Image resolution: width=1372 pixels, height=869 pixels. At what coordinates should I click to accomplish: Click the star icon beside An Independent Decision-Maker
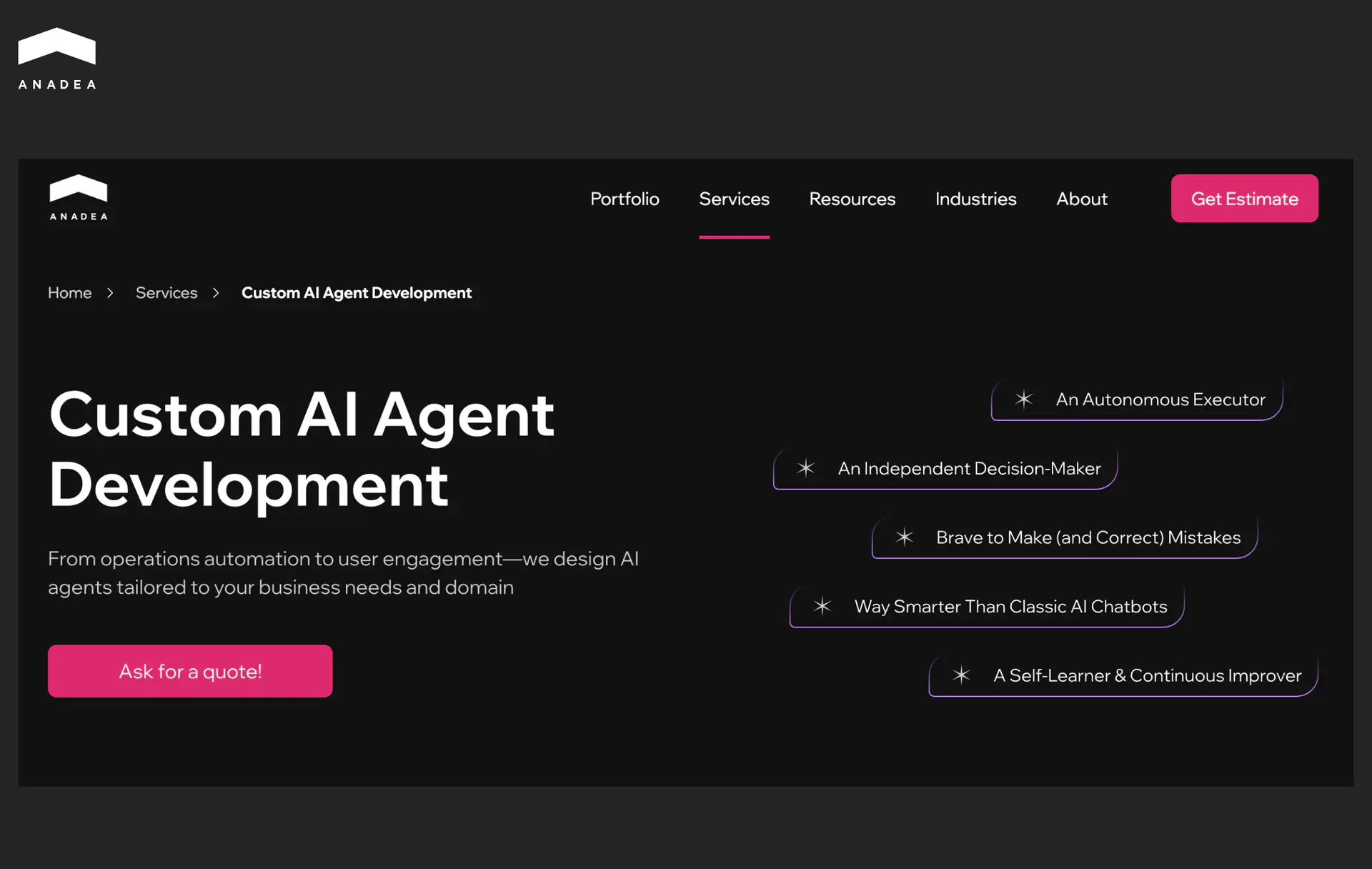(x=806, y=468)
